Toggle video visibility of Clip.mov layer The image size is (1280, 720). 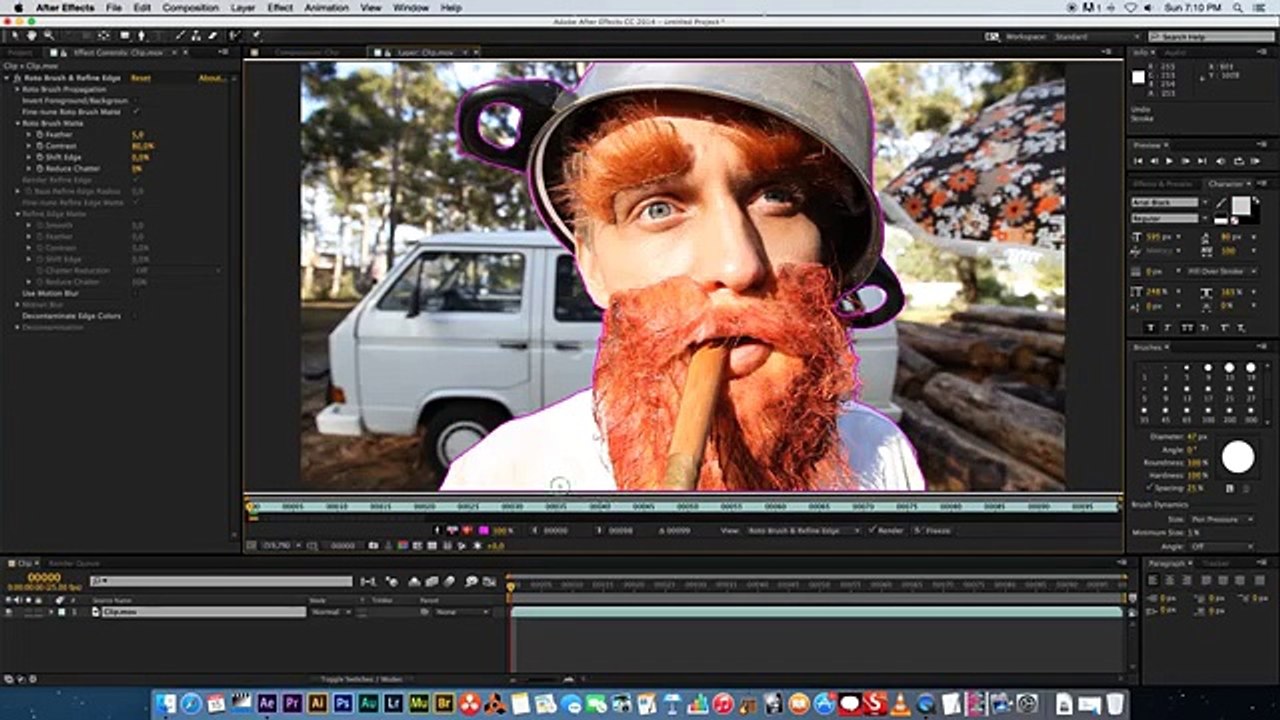(8, 611)
